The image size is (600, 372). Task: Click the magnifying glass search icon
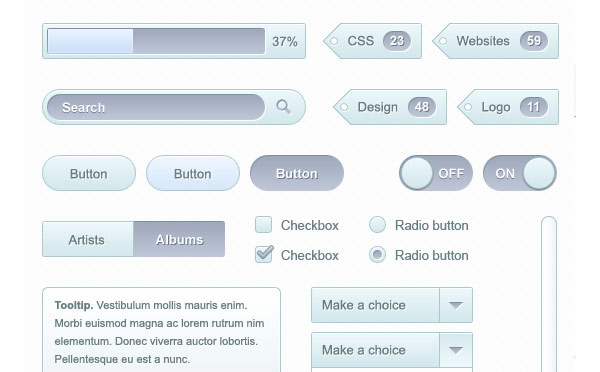click(x=284, y=107)
